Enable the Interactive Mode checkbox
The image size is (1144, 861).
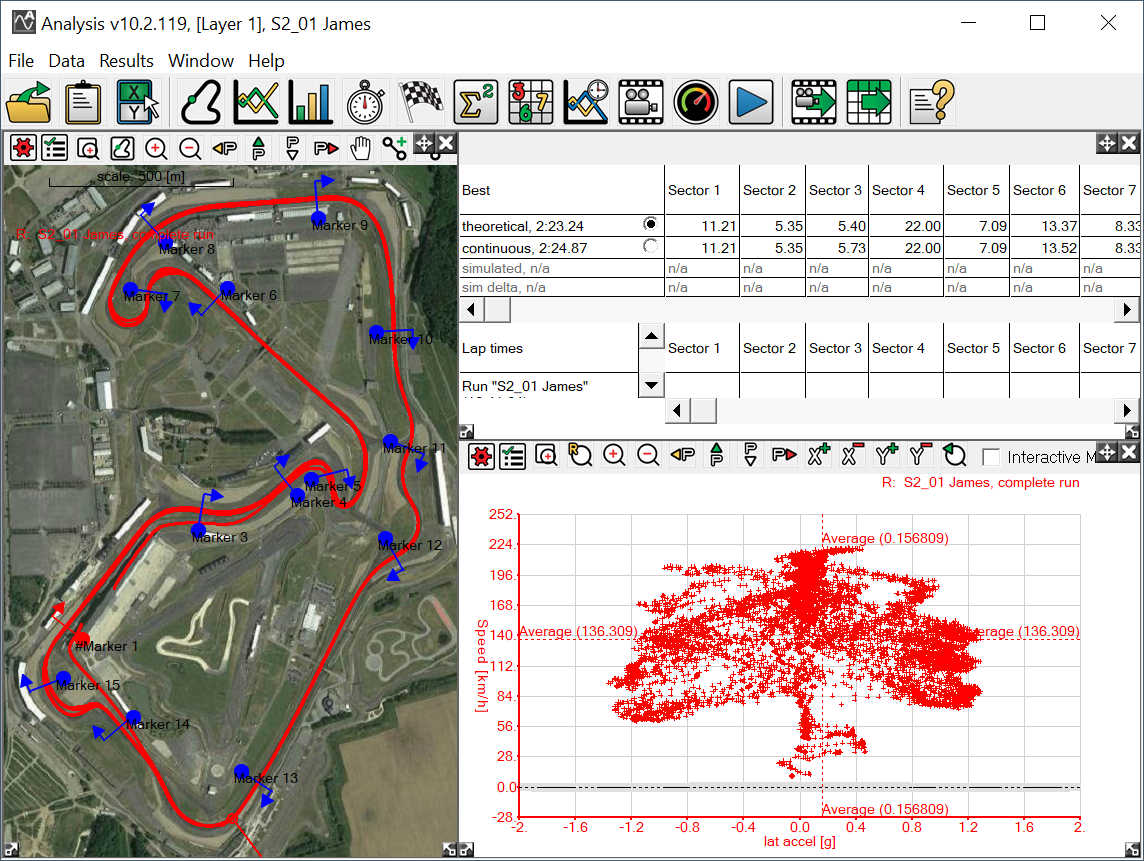[x=991, y=457]
